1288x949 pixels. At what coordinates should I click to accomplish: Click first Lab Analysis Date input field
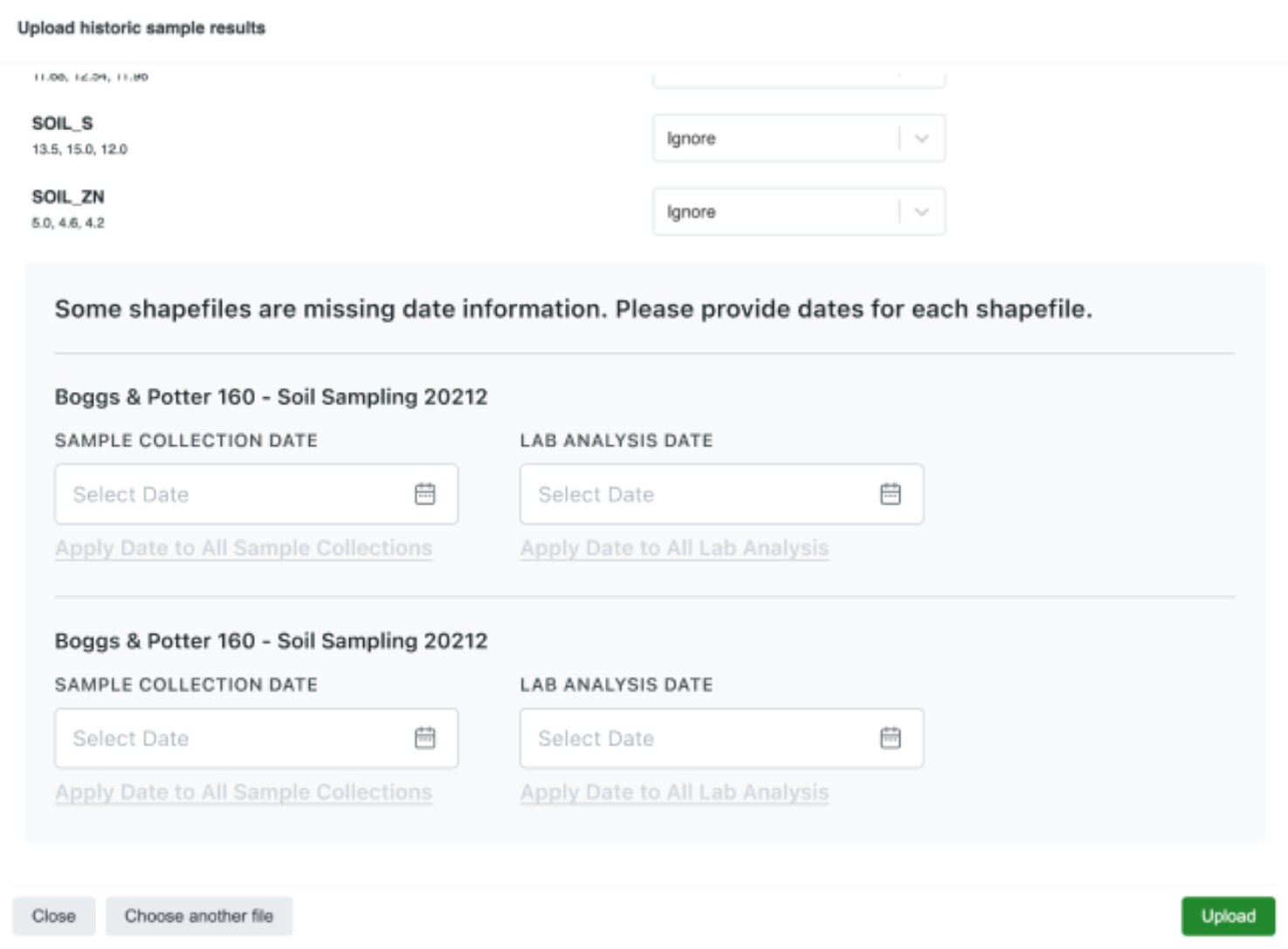coord(721,494)
